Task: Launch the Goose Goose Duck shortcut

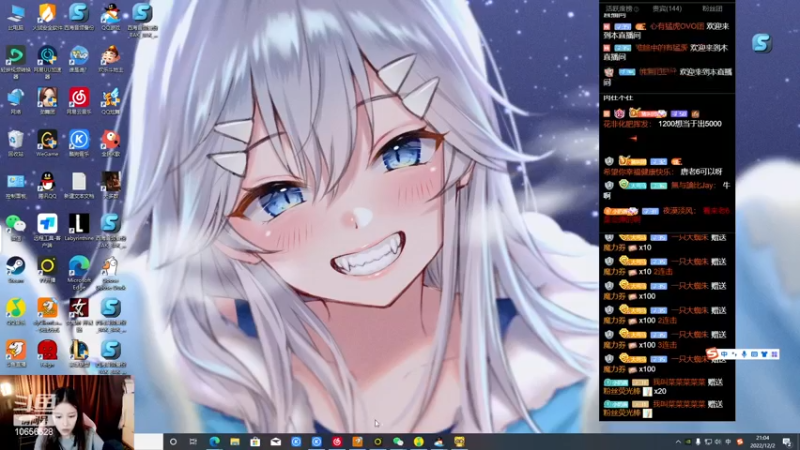Action: (x=110, y=272)
